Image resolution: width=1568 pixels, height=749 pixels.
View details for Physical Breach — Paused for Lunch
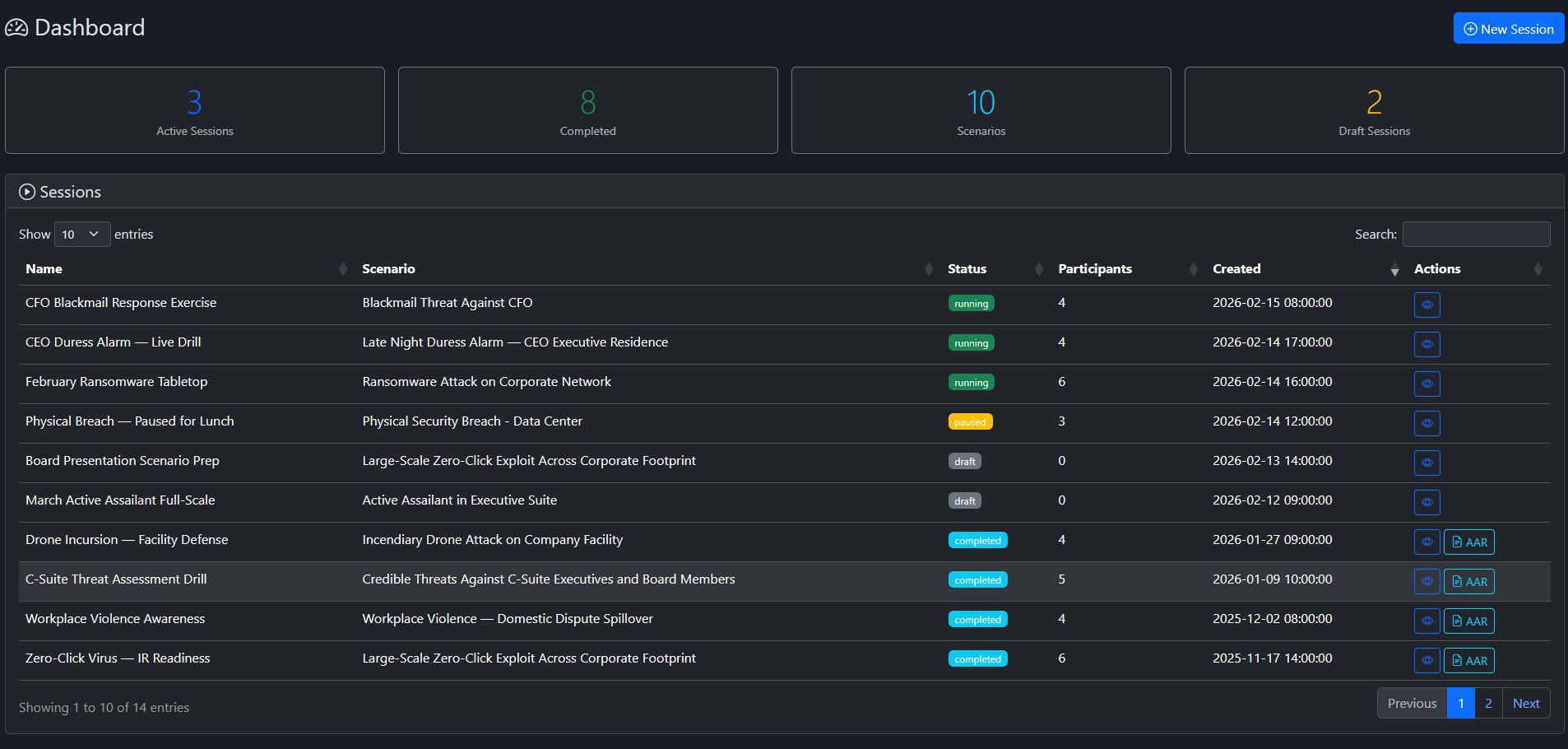(x=1427, y=423)
